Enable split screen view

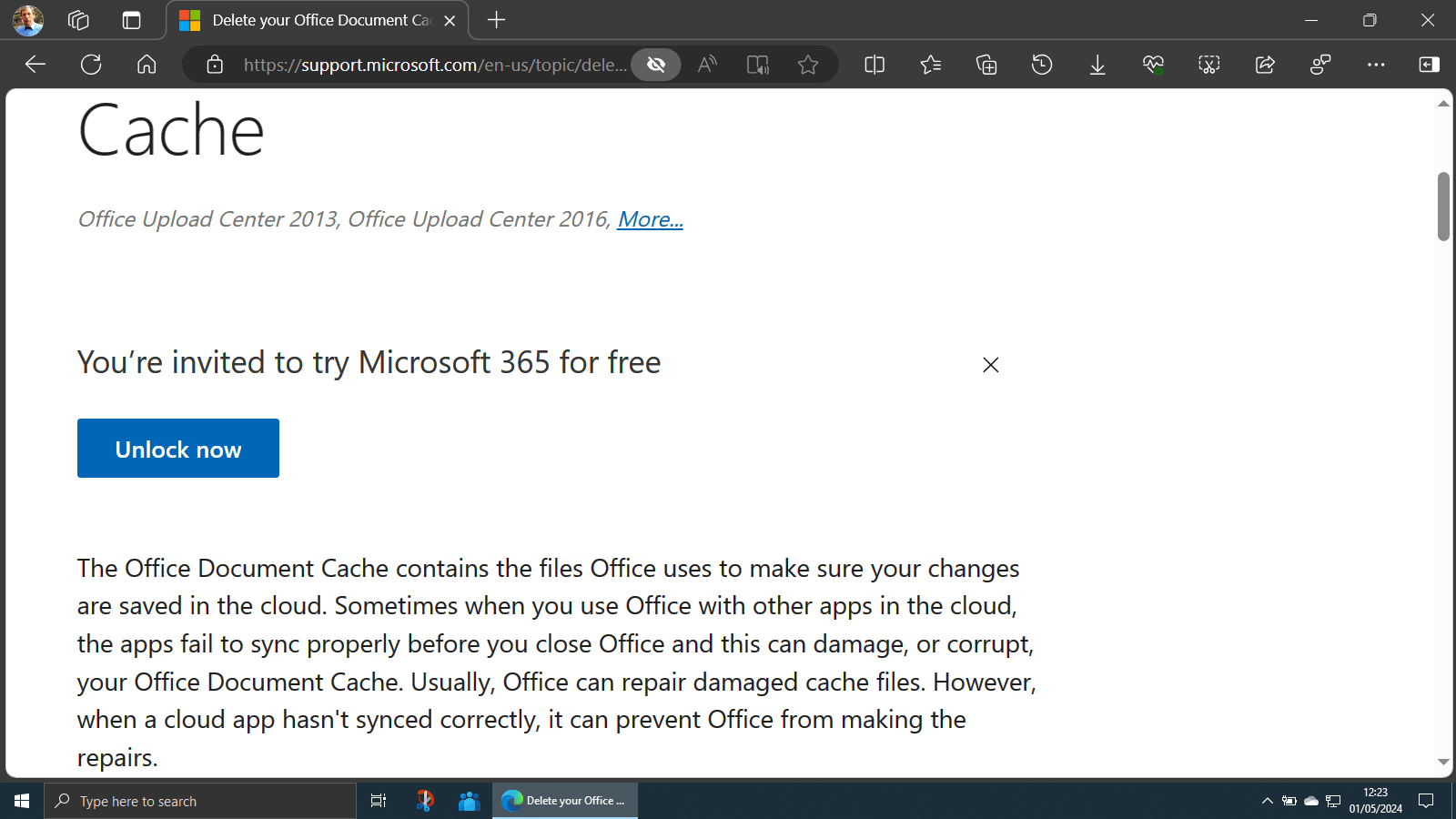click(x=874, y=65)
